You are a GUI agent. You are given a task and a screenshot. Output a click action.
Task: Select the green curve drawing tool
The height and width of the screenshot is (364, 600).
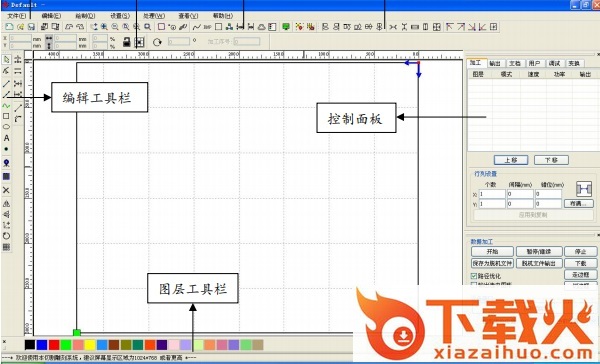[7, 105]
